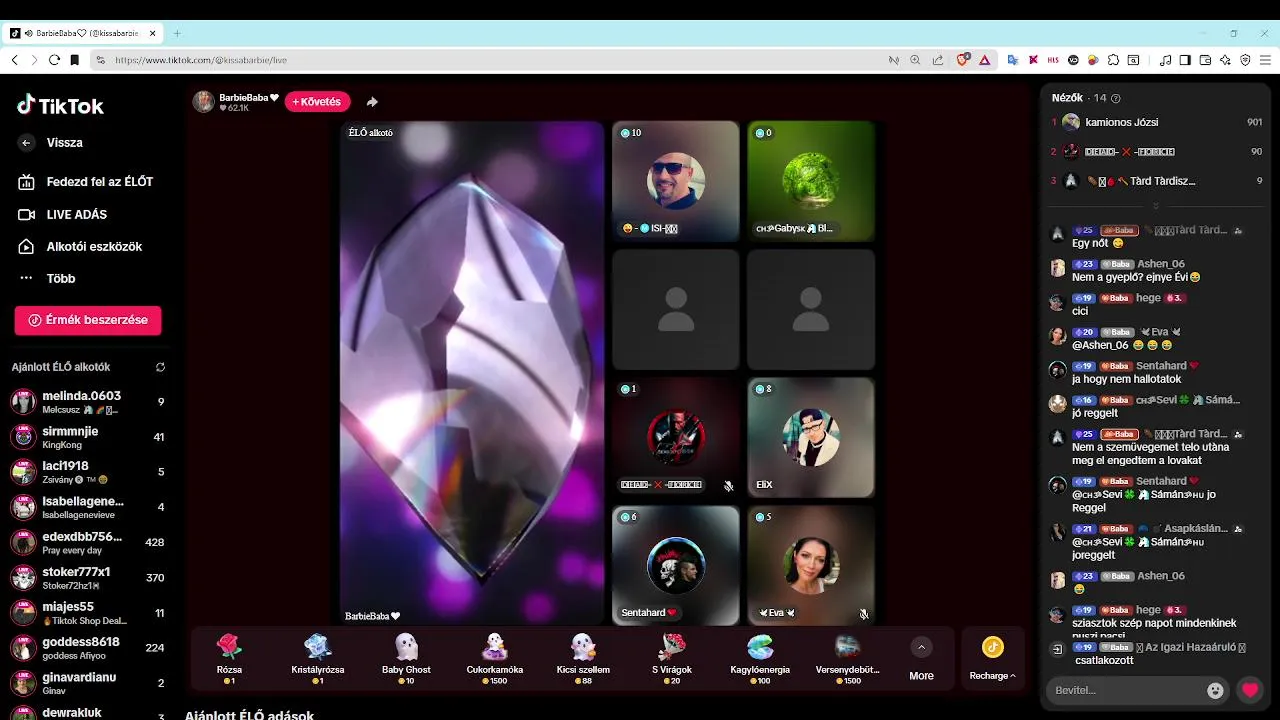Open stoker777x1 live channel
The image size is (1280, 720).
pos(88,577)
